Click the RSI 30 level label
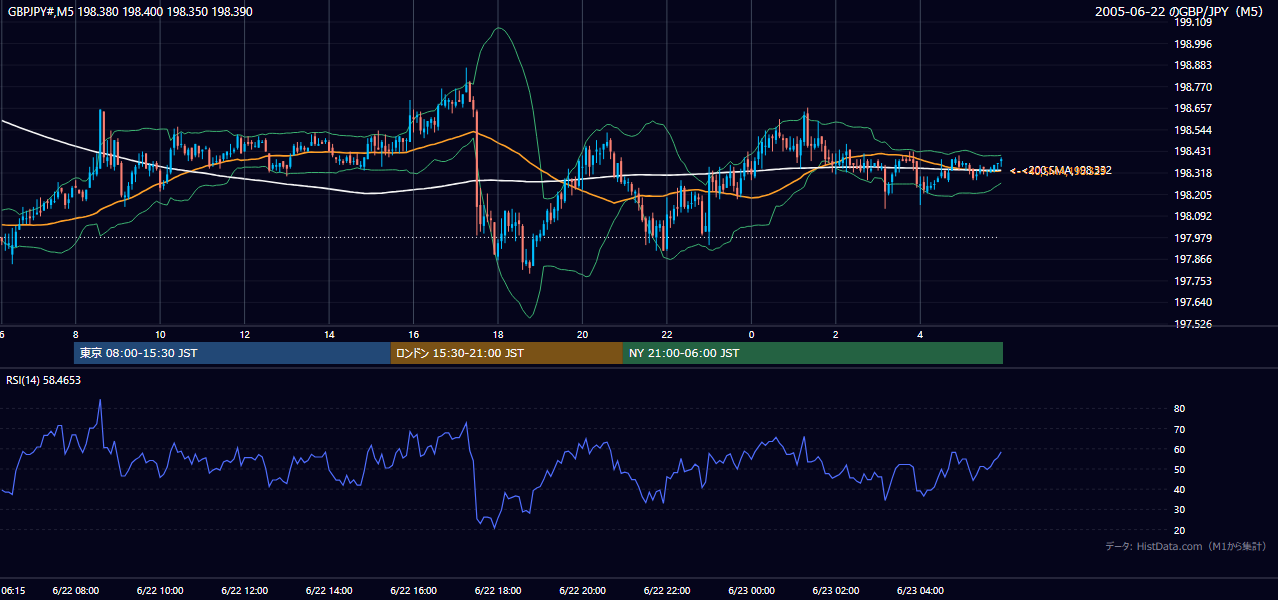 [x=1179, y=509]
